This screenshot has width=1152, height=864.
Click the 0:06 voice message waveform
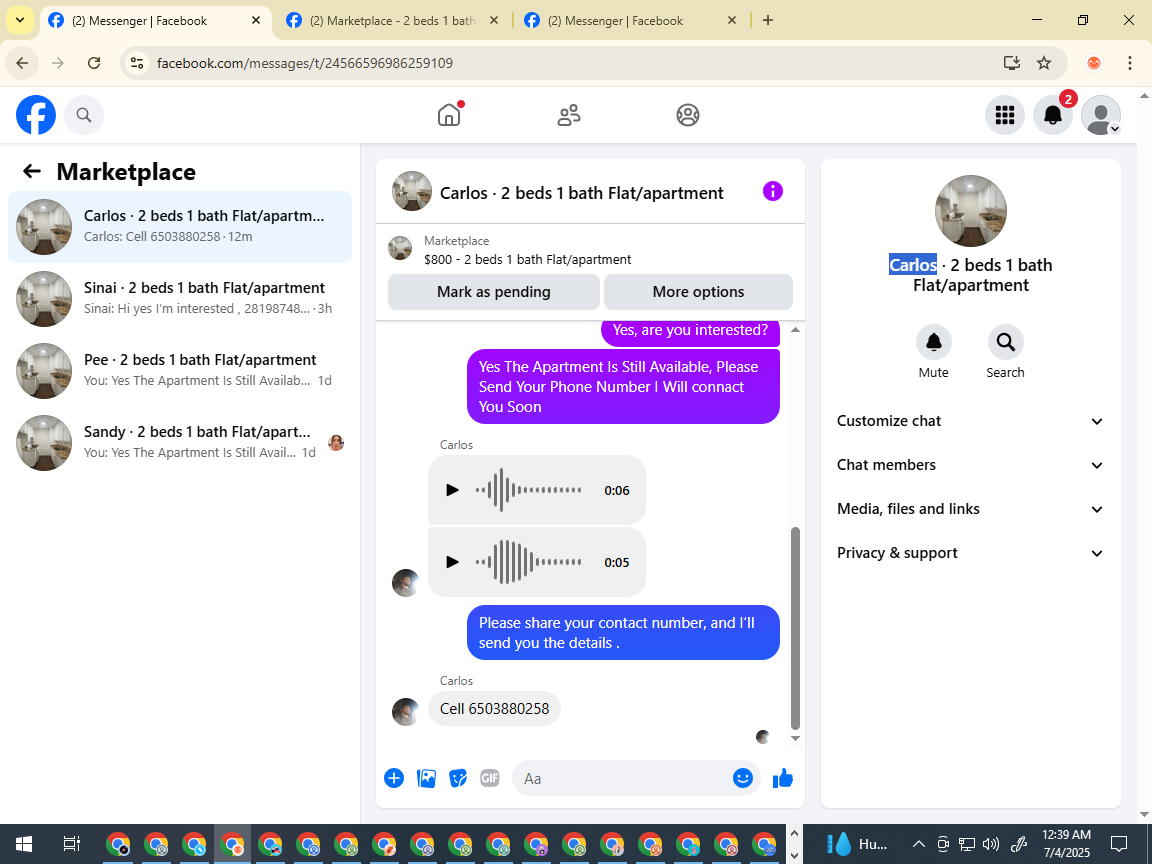point(529,490)
